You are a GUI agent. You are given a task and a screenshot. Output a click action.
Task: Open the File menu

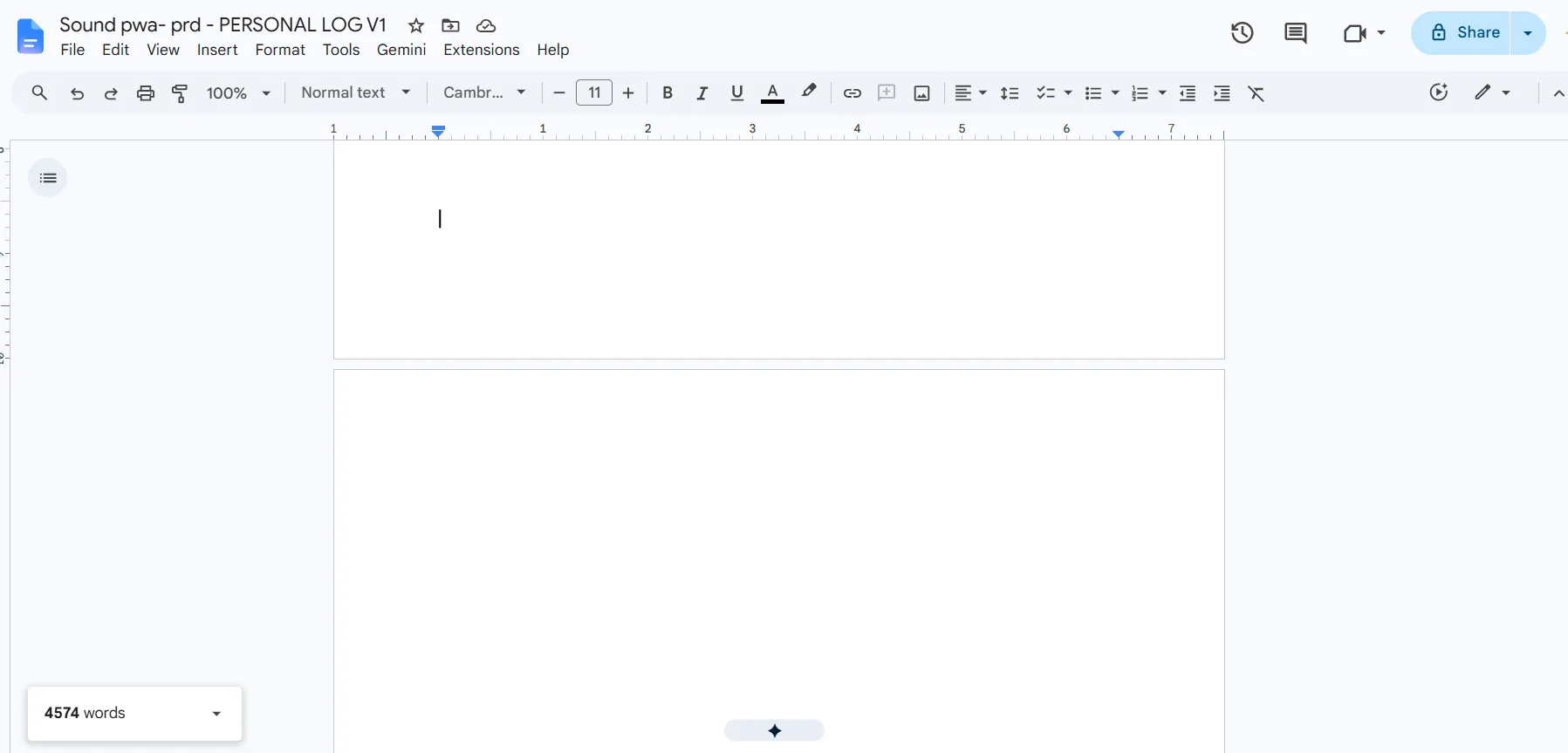click(72, 50)
